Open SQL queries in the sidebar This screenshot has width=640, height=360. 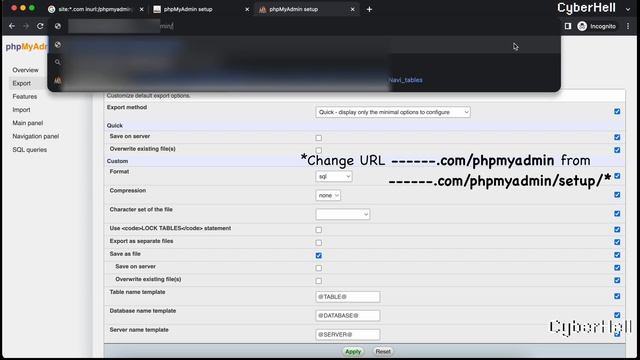29,150
